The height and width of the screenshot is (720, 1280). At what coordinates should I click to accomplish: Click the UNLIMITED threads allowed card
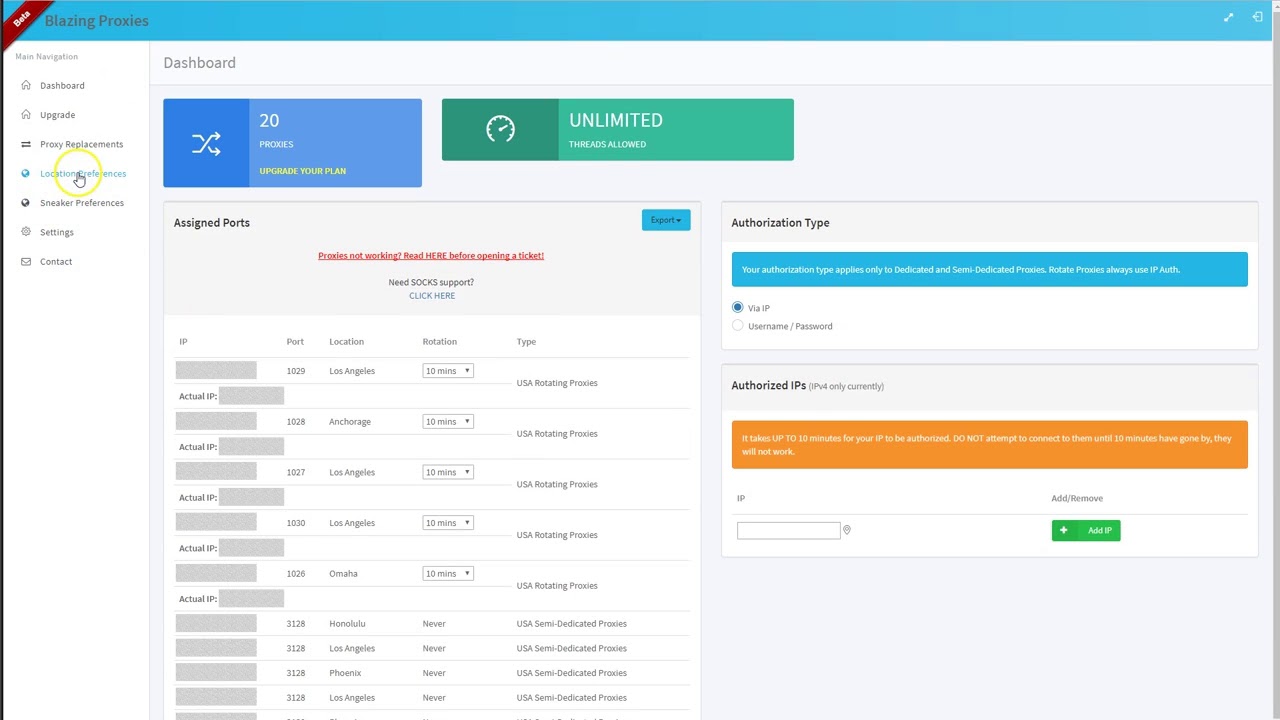tap(618, 129)
